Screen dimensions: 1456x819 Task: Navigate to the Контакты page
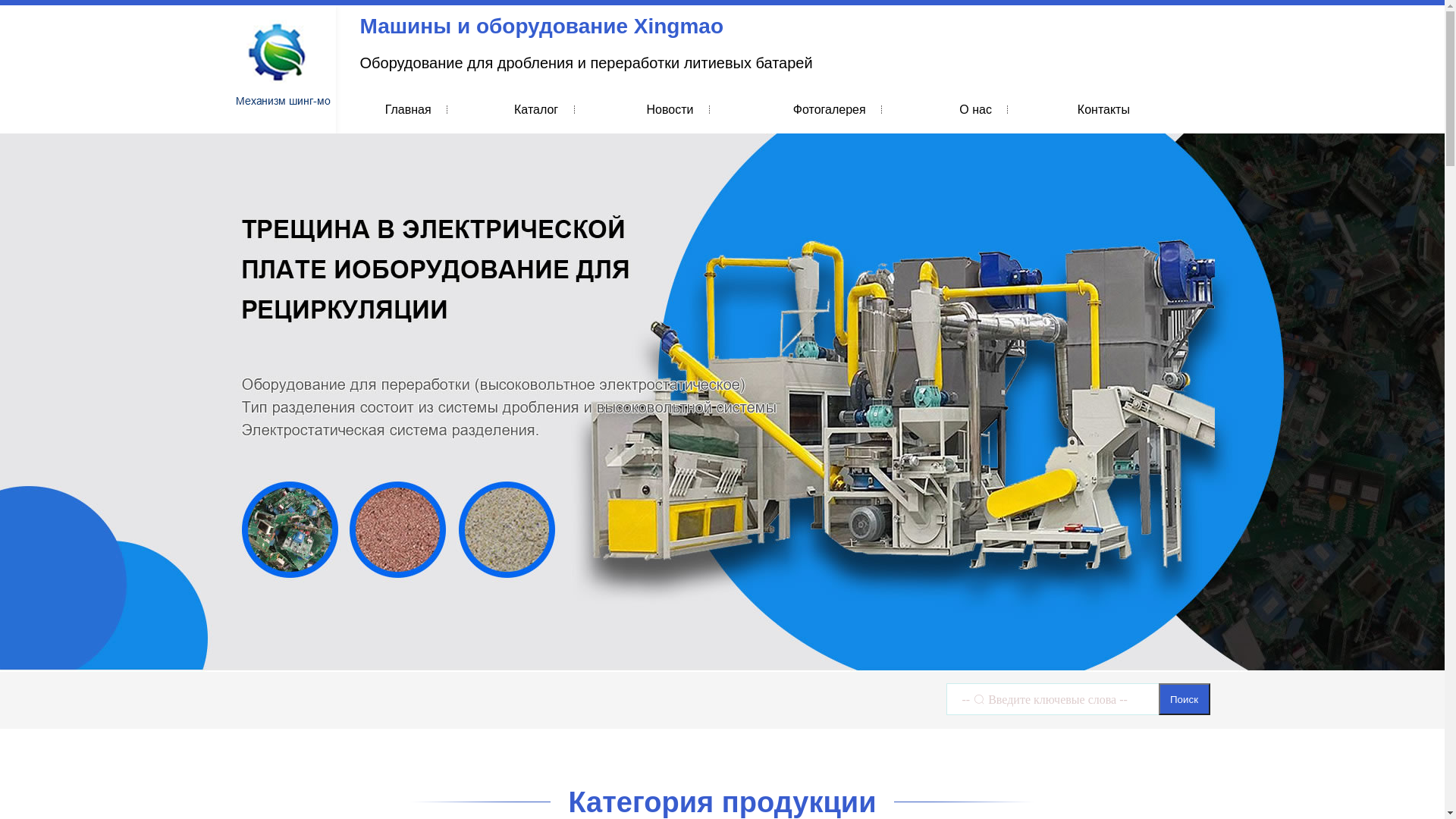tap(1103, 110)
